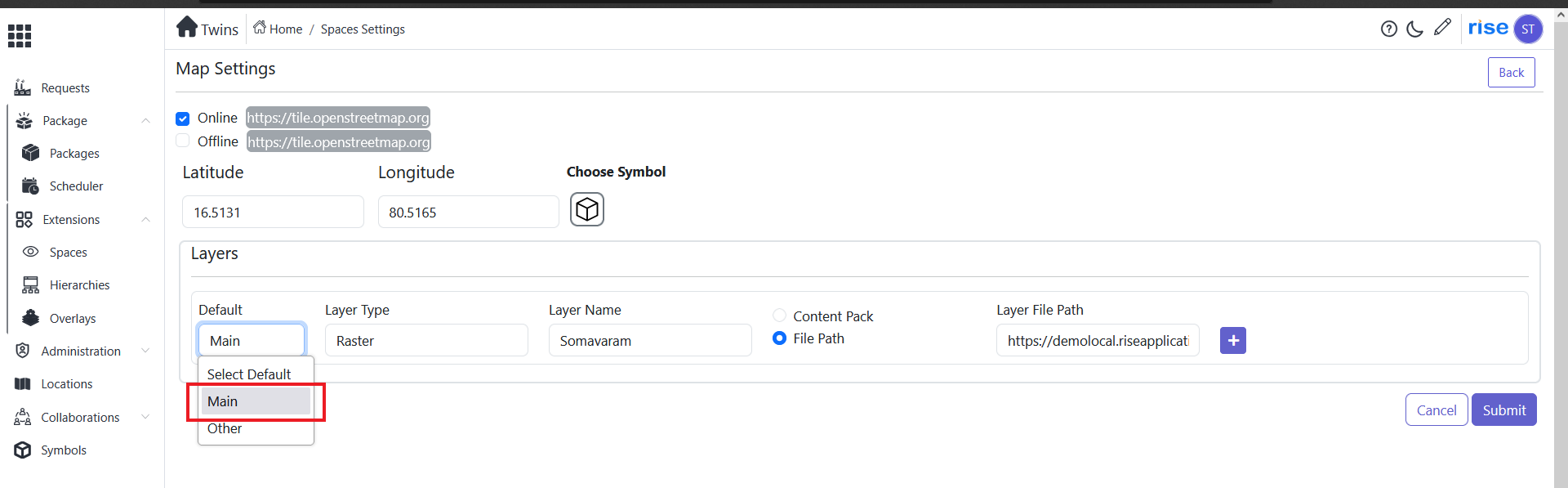1568x488 pixels.
Task: Click the Packages box icon
Action: (31, 153)
